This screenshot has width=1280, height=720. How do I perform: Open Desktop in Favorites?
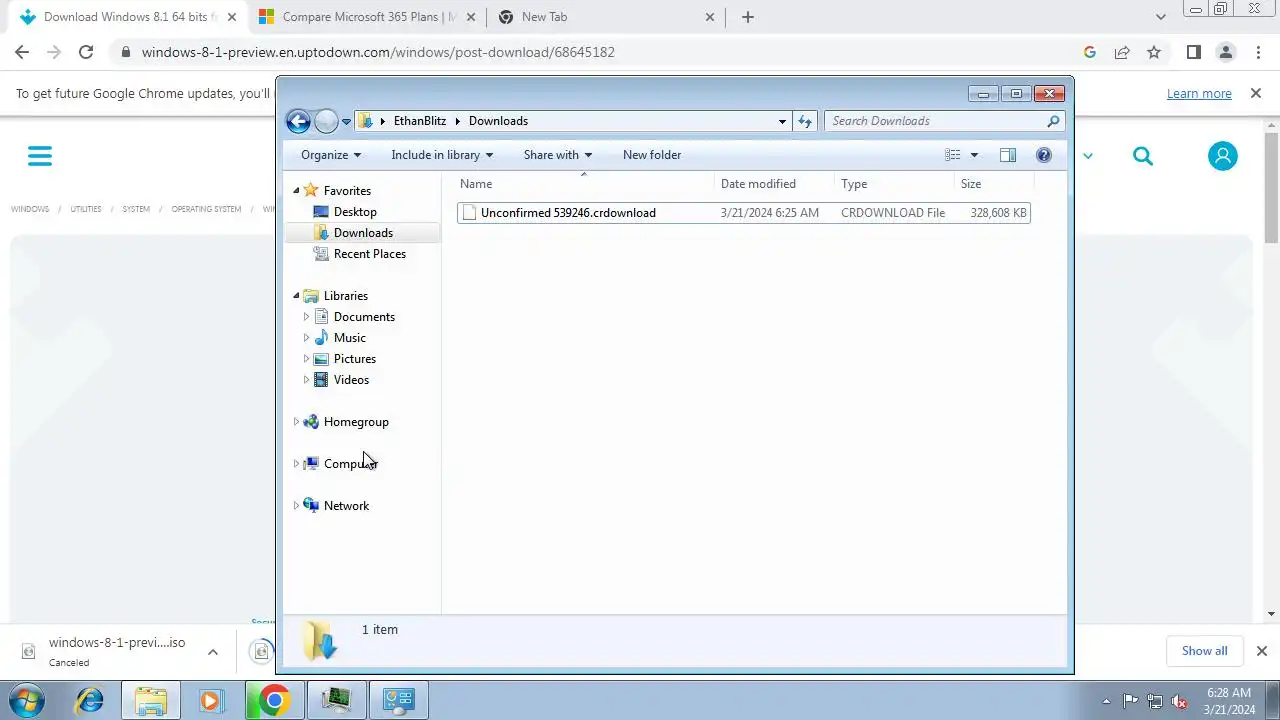[355, 212]
